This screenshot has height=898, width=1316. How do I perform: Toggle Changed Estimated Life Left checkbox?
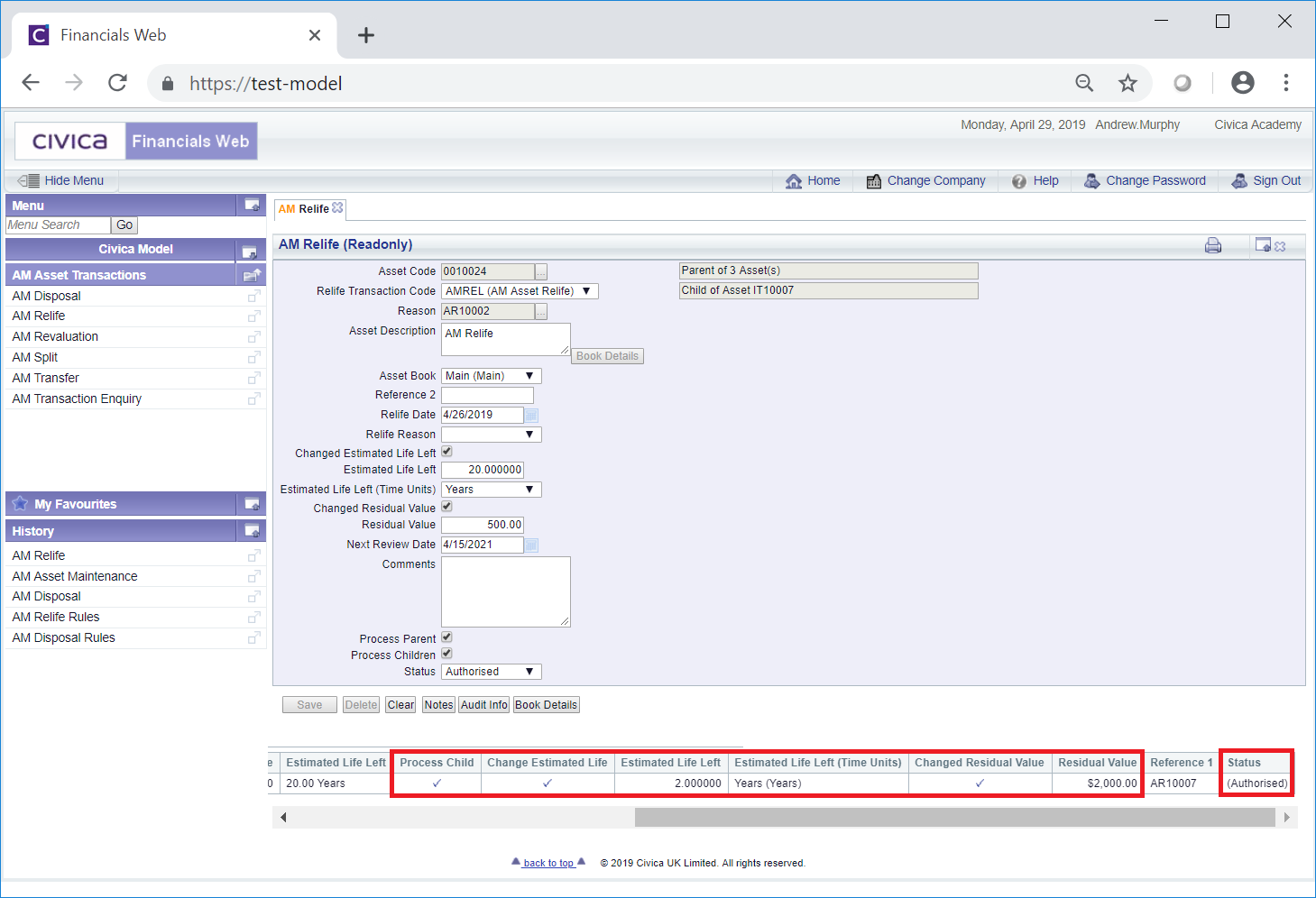click(446, 452)
